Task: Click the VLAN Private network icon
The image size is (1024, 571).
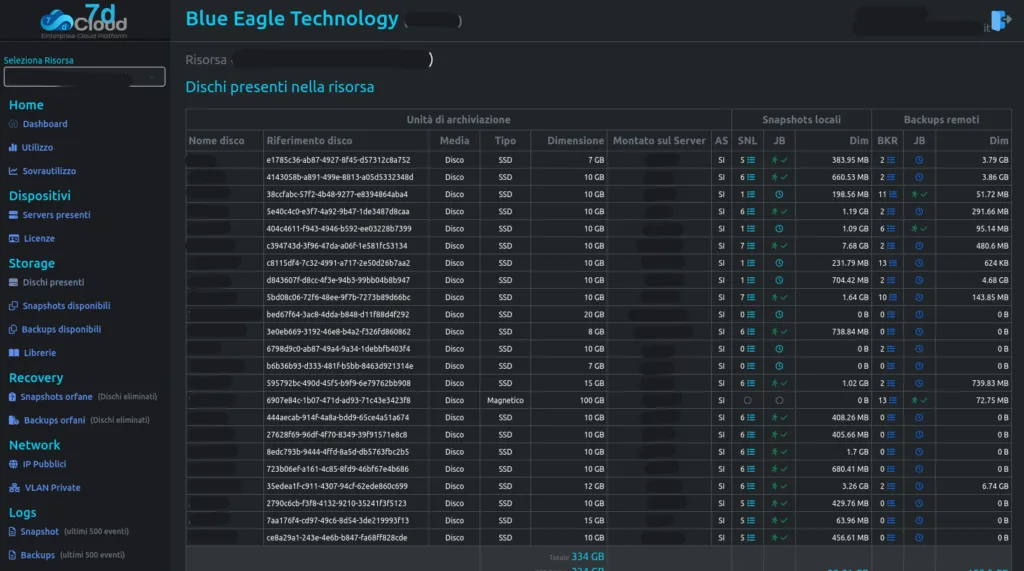Action: [x=14, y=487]
